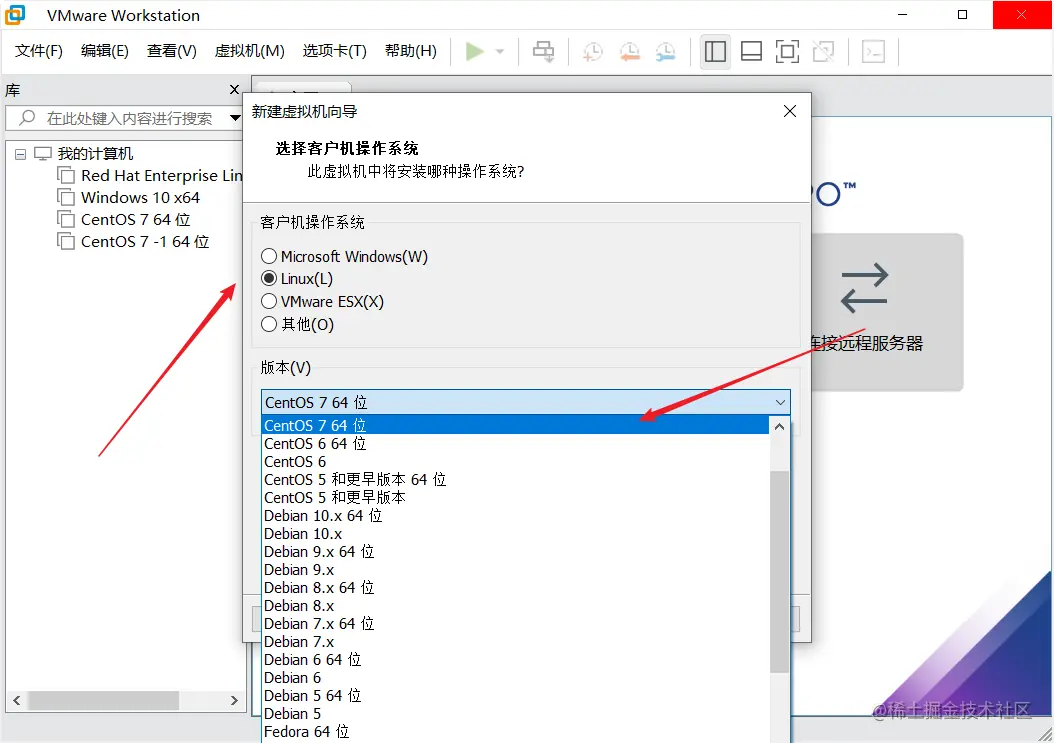This screenshot has height=743, width=1054.
Task: Choose Debian 7.x from version list
Action: [x=515, y=642]
